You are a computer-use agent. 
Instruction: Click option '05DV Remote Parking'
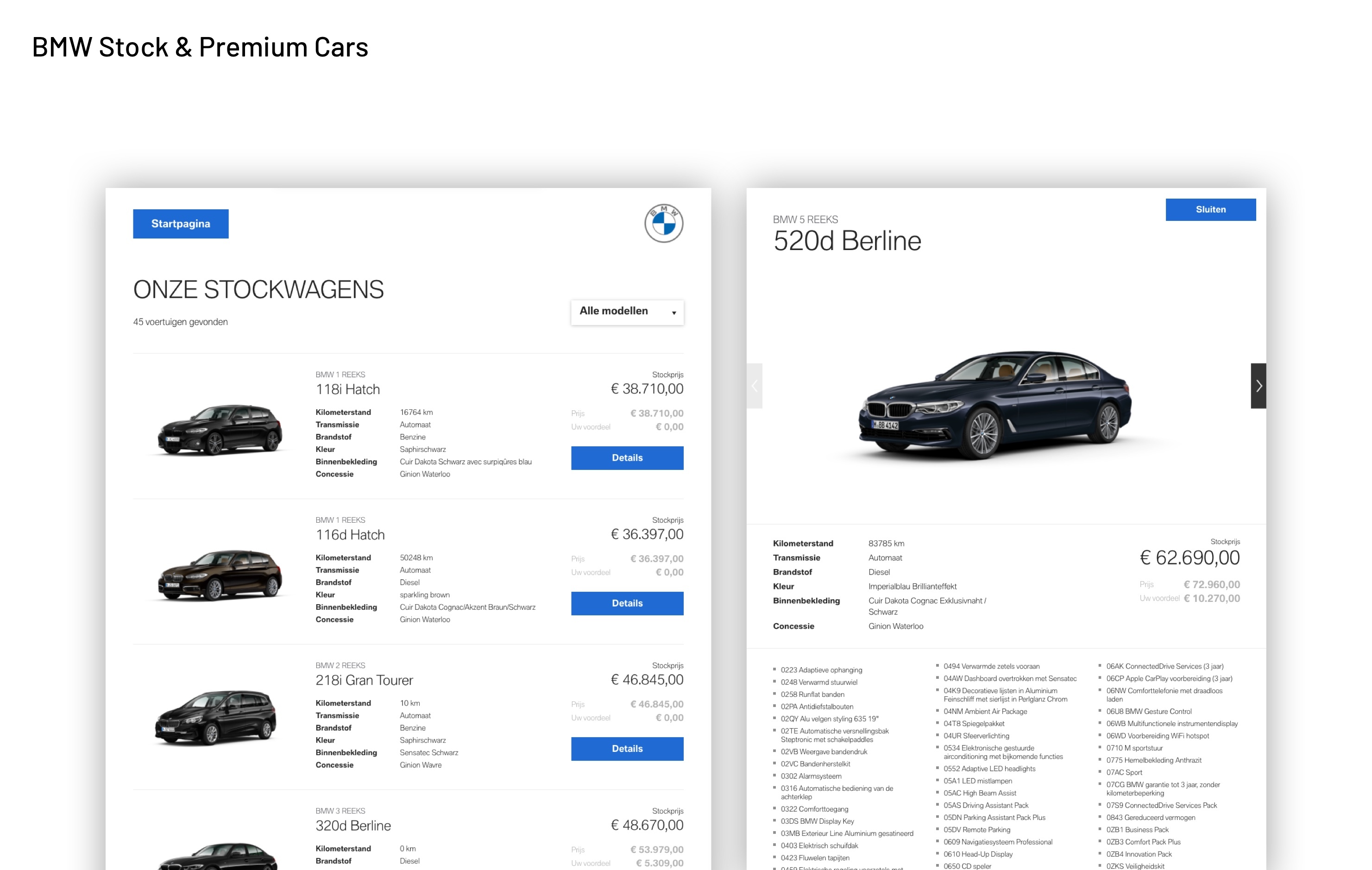pyautogui.click(x=976, y=830)
